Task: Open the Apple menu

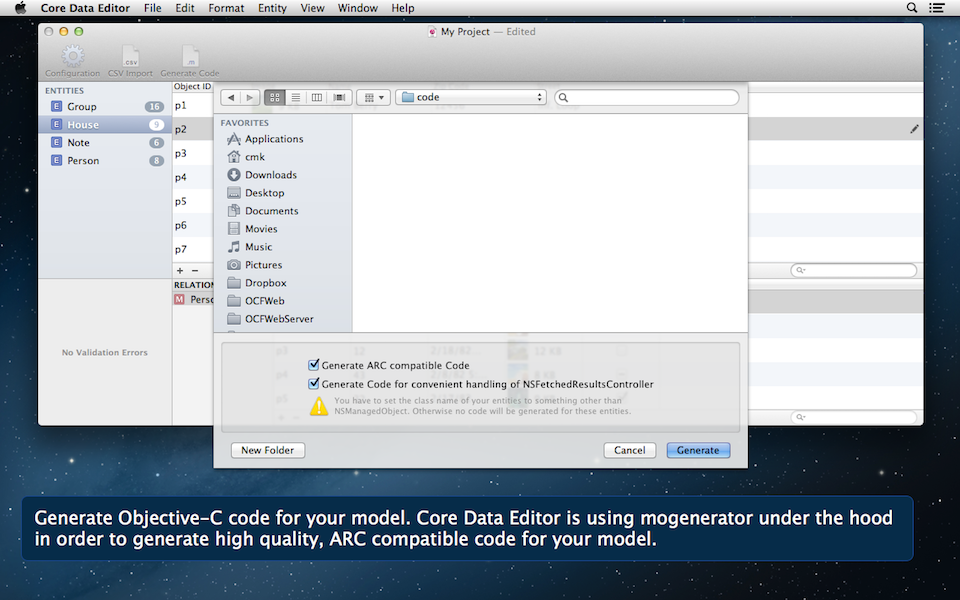Action: [x=20, y=8]
